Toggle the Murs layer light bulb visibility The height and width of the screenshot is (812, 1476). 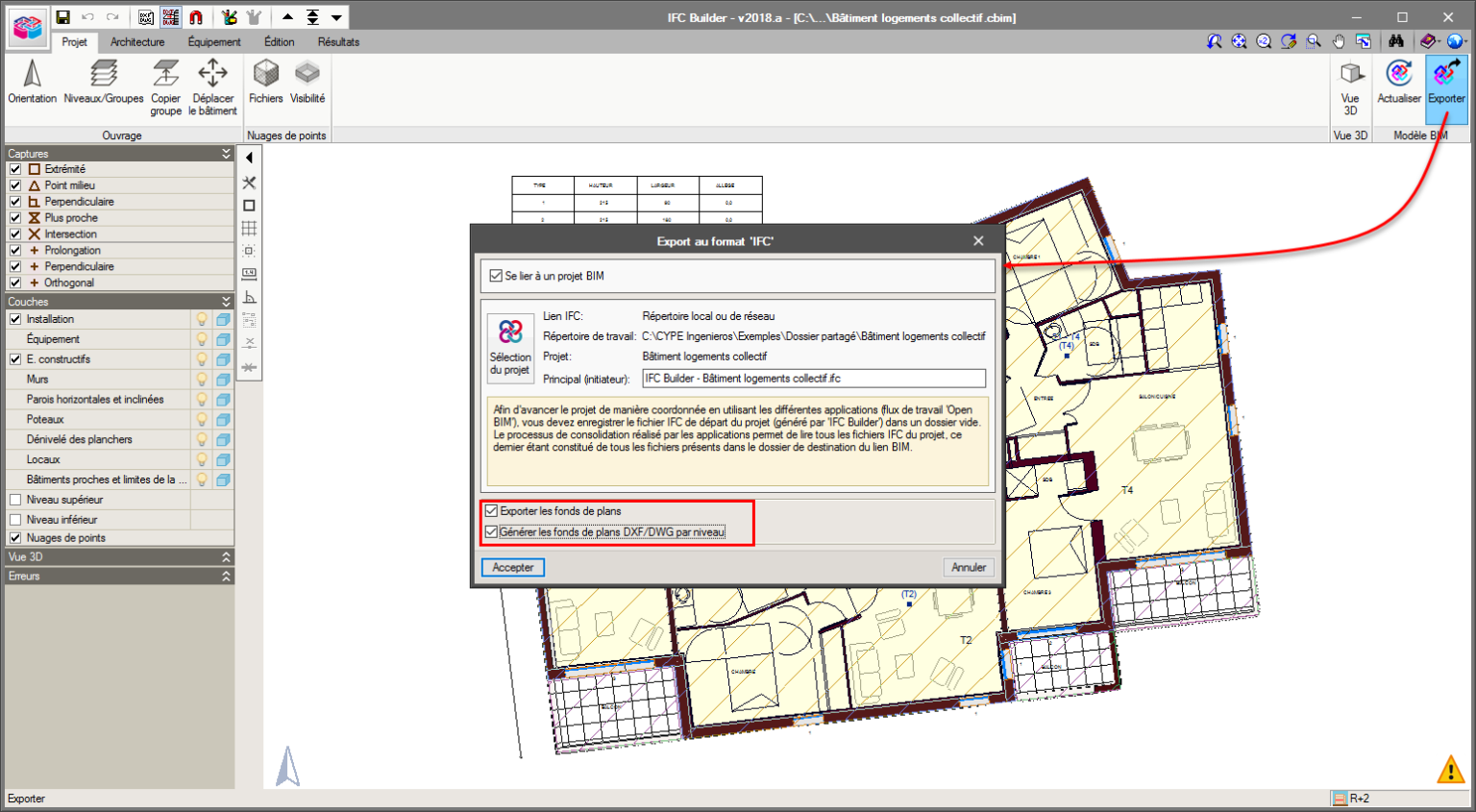[202, 380]
